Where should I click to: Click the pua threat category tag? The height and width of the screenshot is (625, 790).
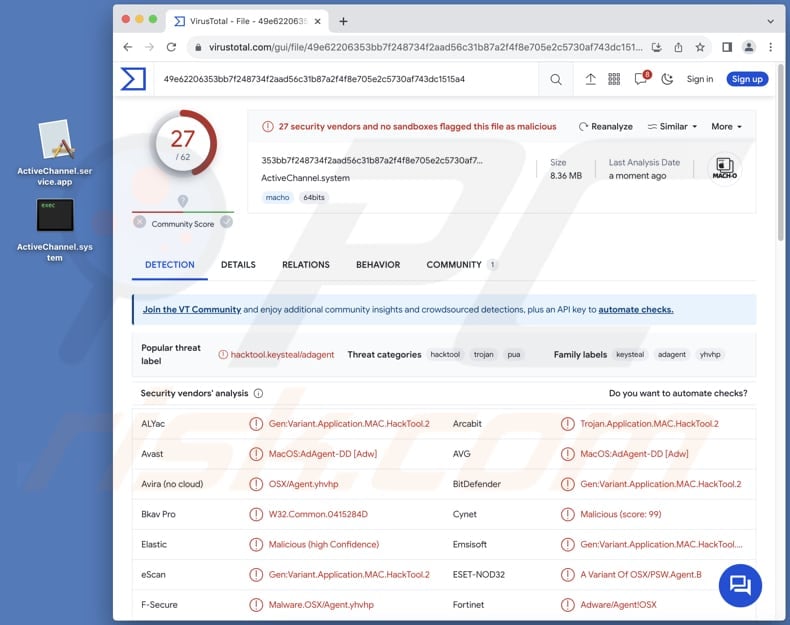pyautogui.click(x=513, y=355)
